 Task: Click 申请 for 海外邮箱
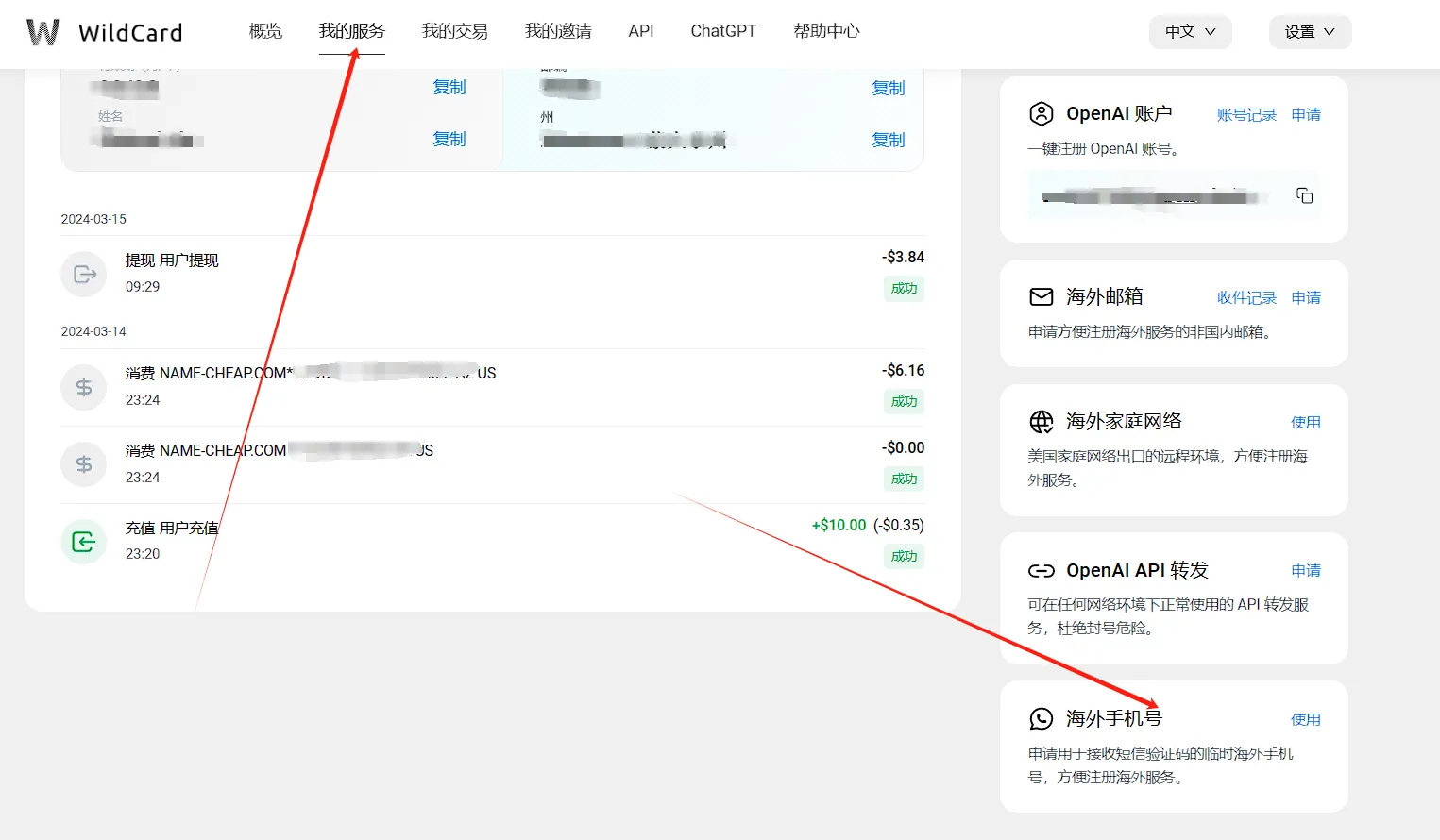point(1306,297)
